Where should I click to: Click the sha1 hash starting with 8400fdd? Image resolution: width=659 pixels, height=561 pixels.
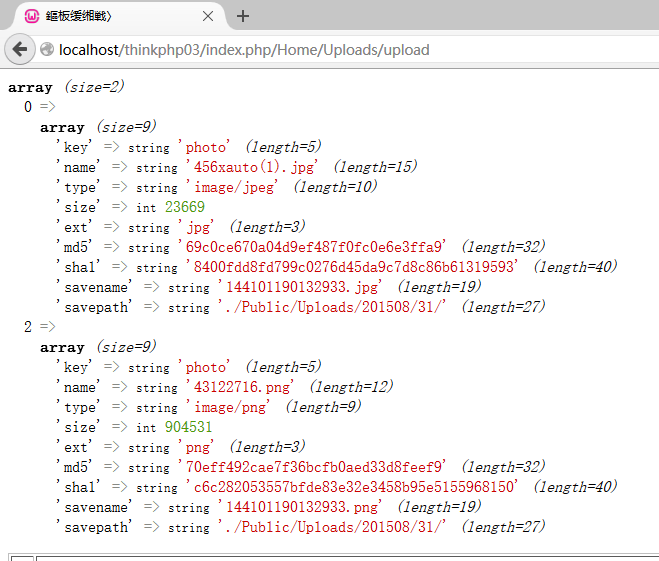(x=354, y=267)
